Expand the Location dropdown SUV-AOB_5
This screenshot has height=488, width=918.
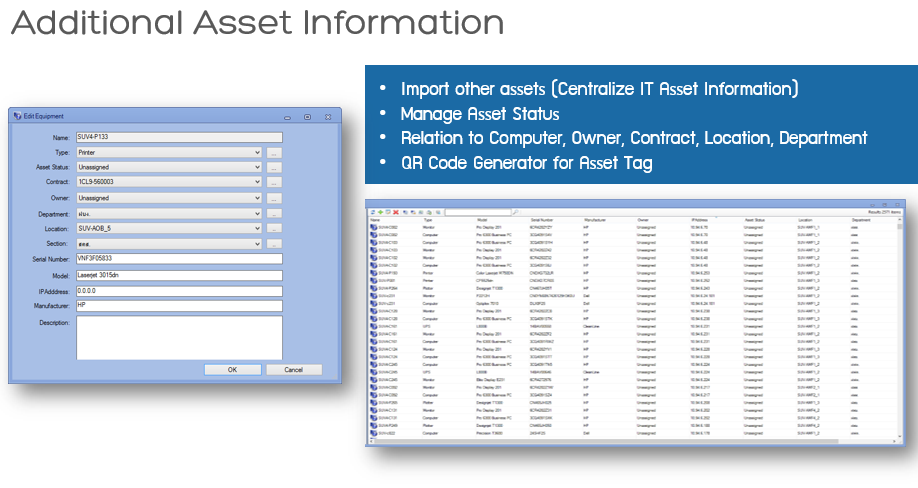pyautogui.click(x=169, y=229)
